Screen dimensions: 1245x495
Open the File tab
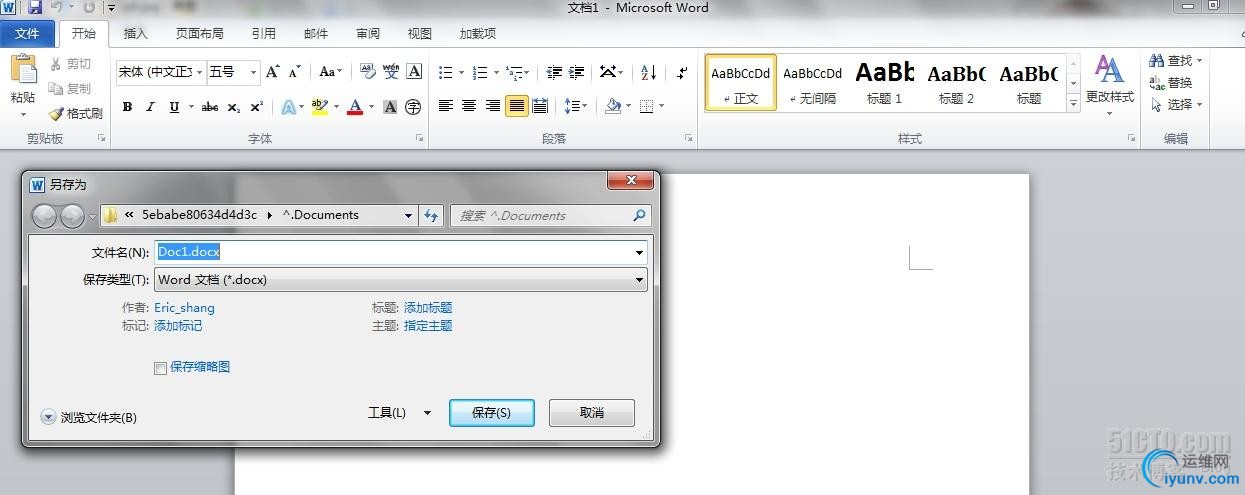click(x=27, y=34)
